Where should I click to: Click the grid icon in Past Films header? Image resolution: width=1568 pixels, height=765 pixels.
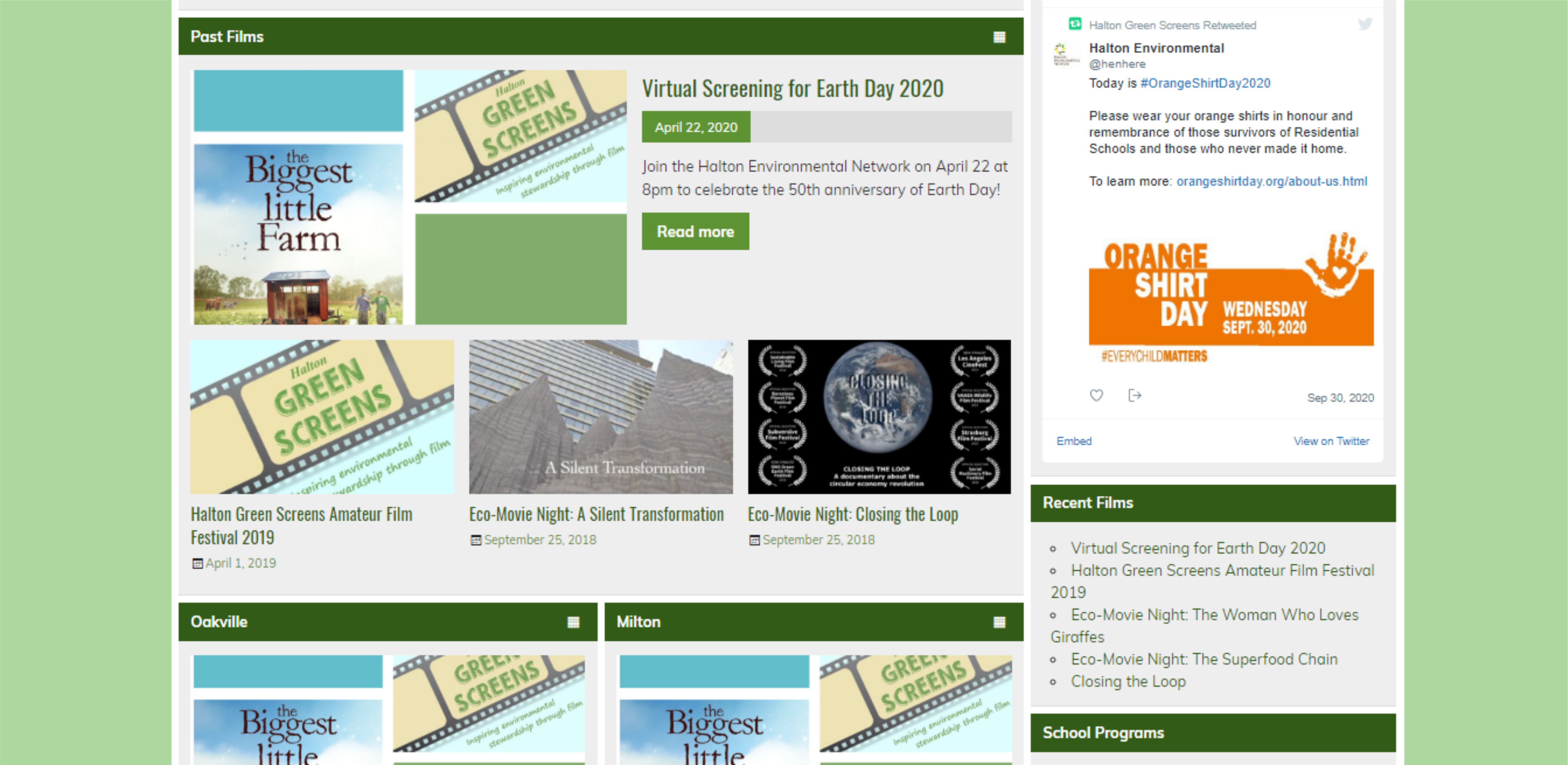999,37
